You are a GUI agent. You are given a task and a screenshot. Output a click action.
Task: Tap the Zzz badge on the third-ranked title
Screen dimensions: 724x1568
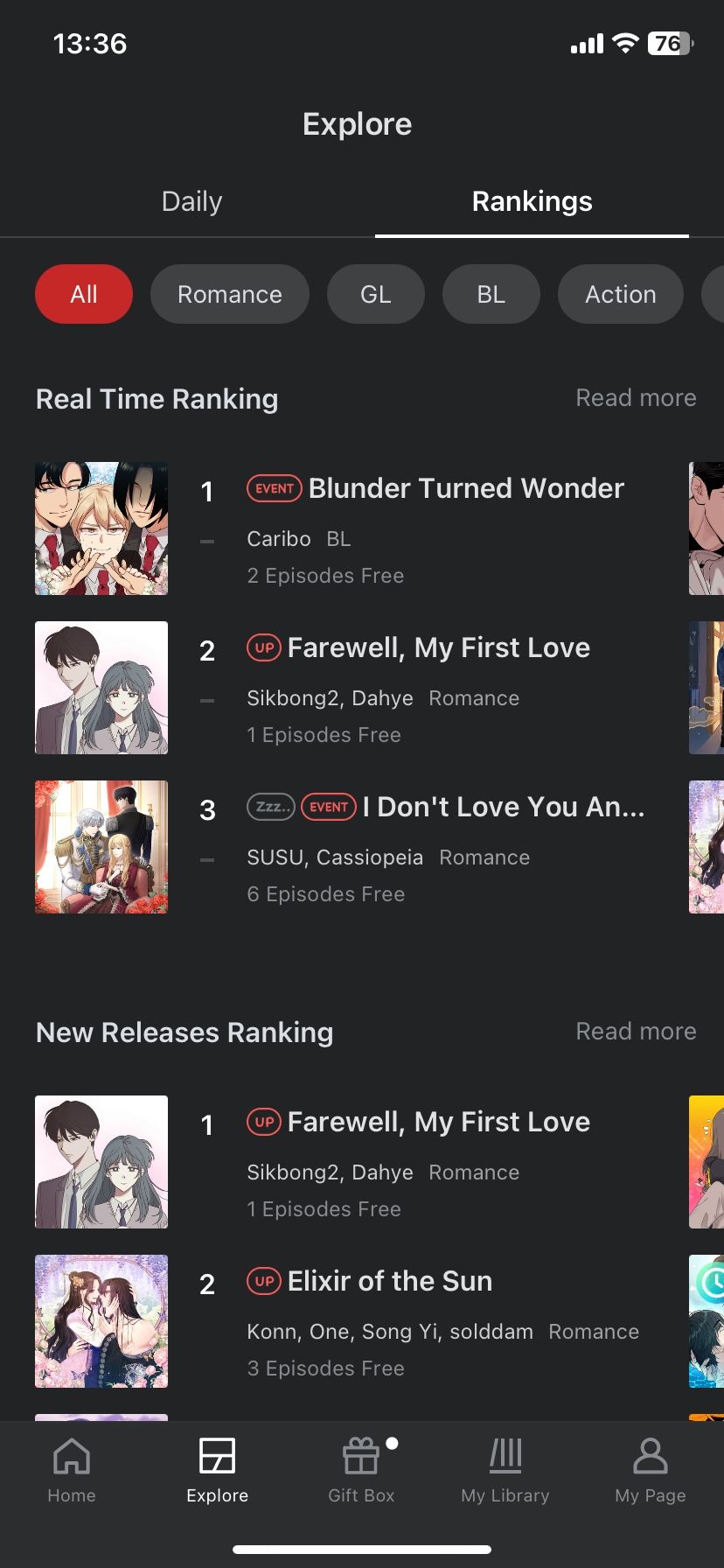click(x=271, y=807)
